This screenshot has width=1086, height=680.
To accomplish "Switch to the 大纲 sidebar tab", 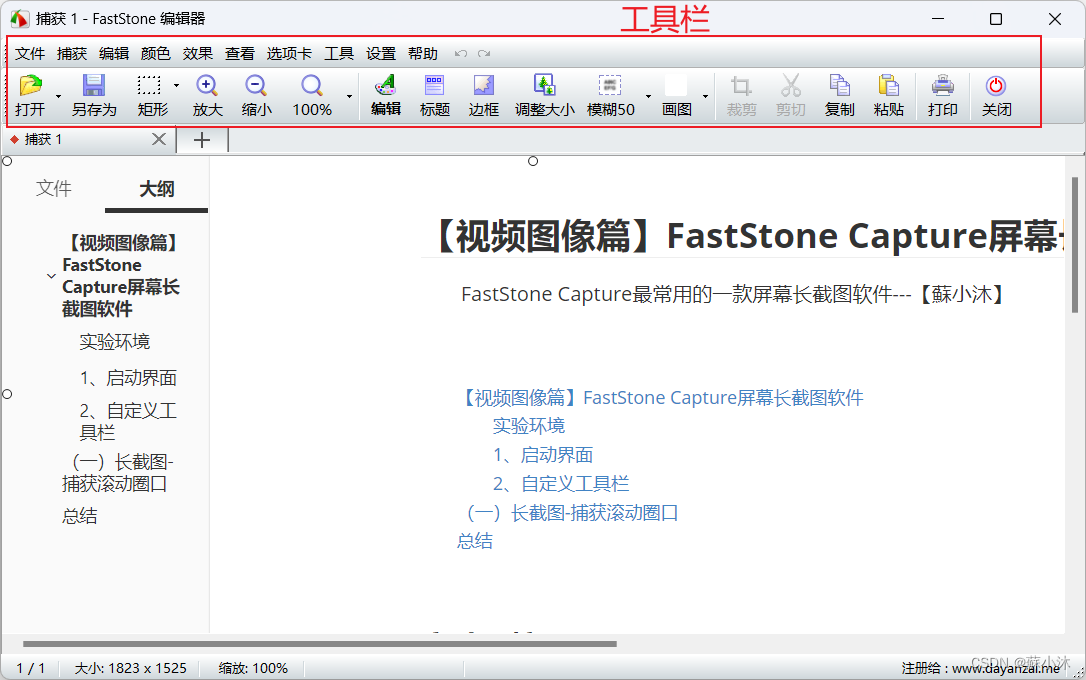I will 157,189.
